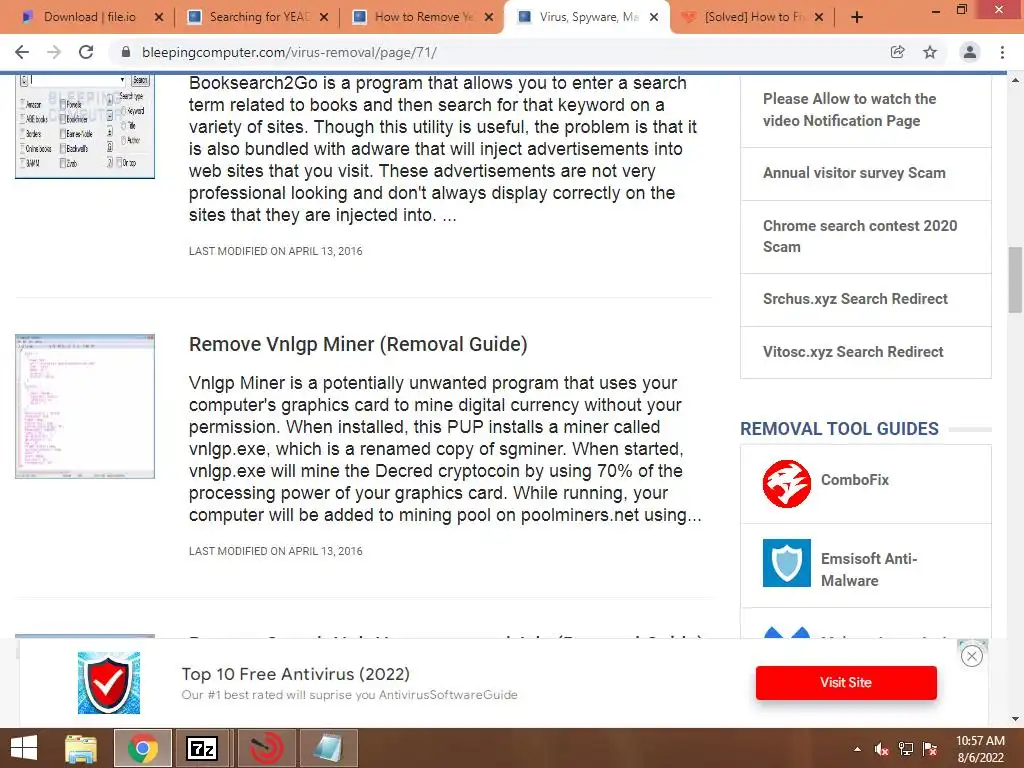
Task: Open the ComboFix removal tool guide
Action: point(855,480)
